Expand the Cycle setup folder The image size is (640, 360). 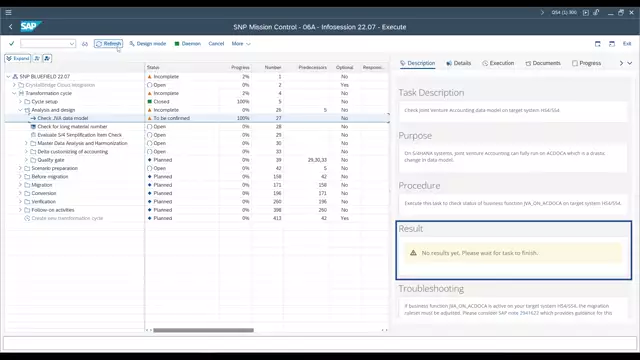pyautogui.click(x=20, y=102)
